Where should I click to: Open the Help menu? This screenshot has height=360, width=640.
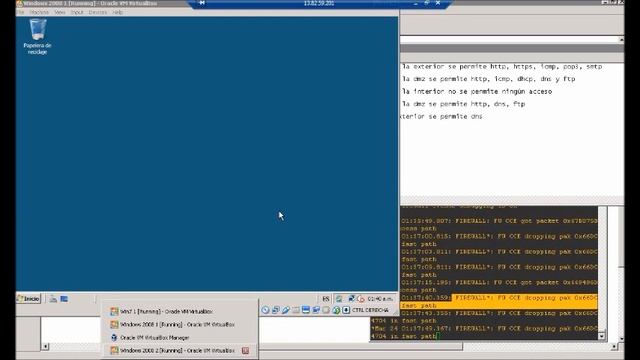pos(118,12)
